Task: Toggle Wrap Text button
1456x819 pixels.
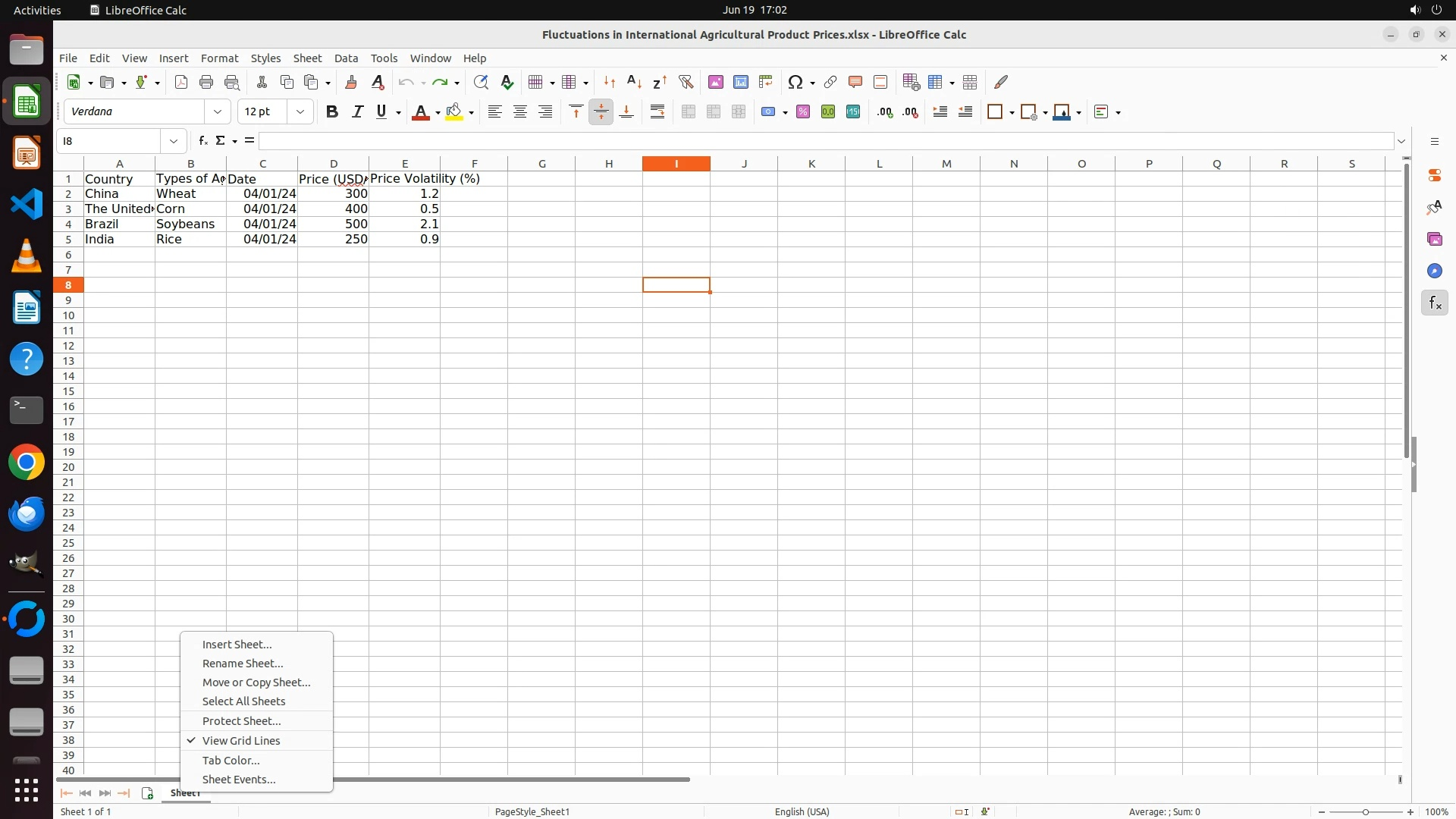Action: point(657,112)
